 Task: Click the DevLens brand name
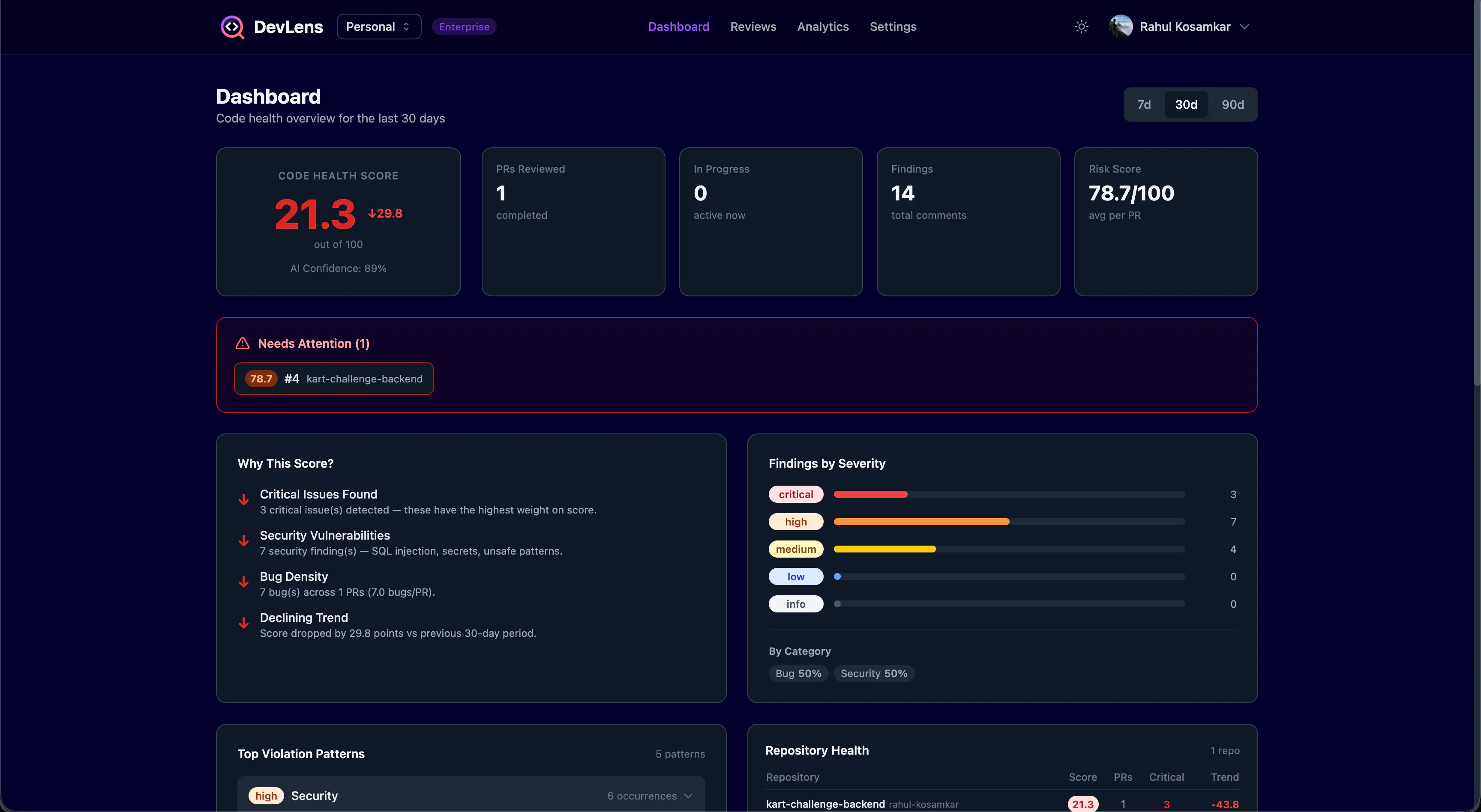coord(288,27)
